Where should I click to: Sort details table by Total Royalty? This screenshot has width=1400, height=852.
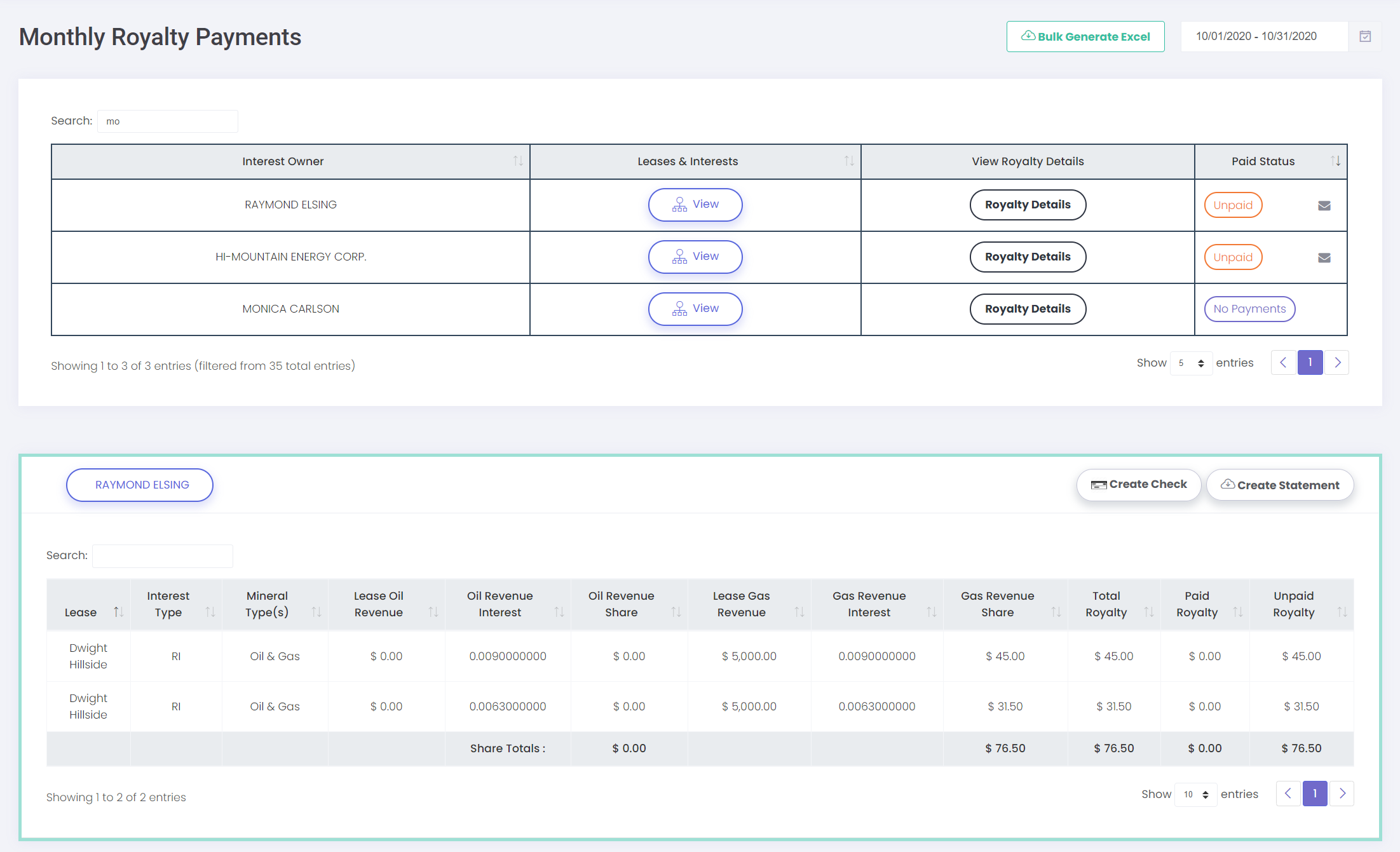click(1148, 612)
